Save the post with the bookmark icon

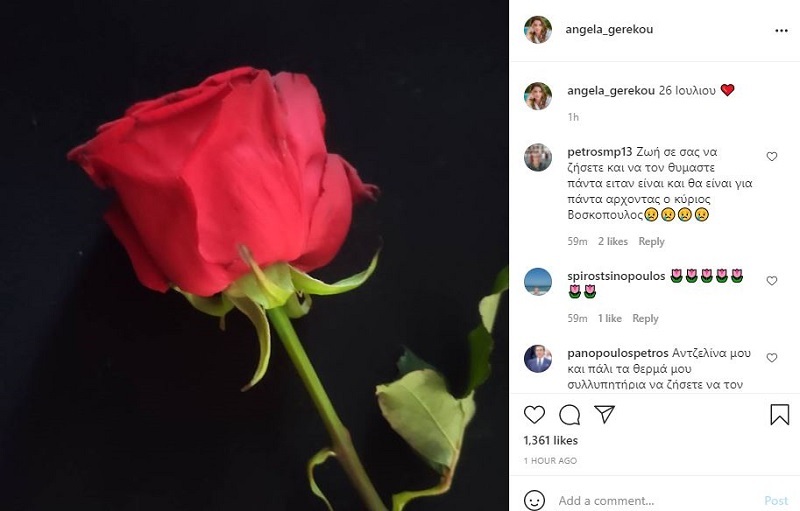tap(780, 415)
